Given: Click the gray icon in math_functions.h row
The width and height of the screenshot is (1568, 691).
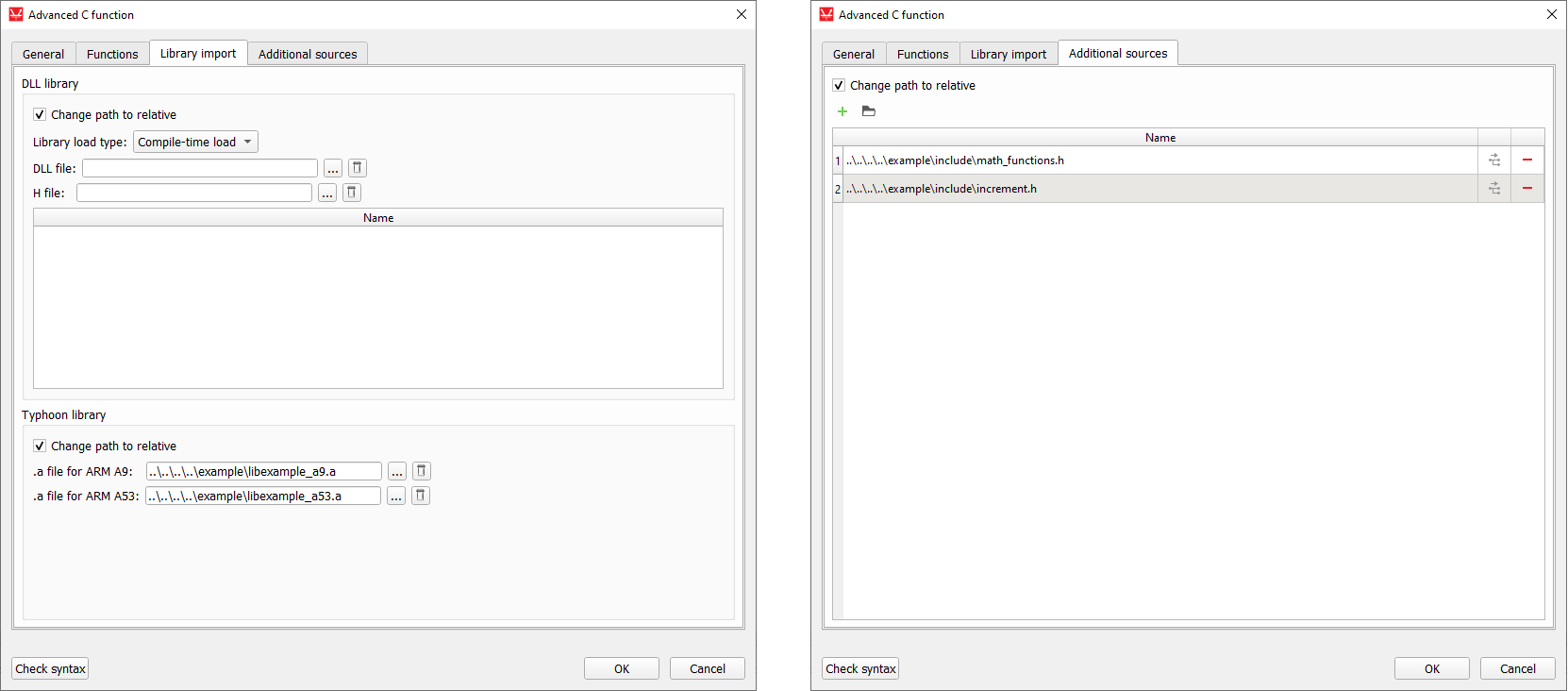Looking at the screenshot, I should (1494, 160).
